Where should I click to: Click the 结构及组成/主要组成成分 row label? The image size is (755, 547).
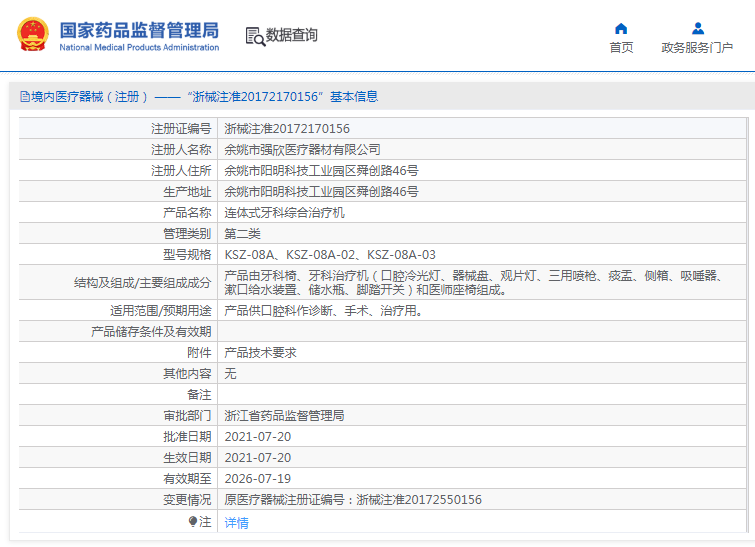point(143,283)
